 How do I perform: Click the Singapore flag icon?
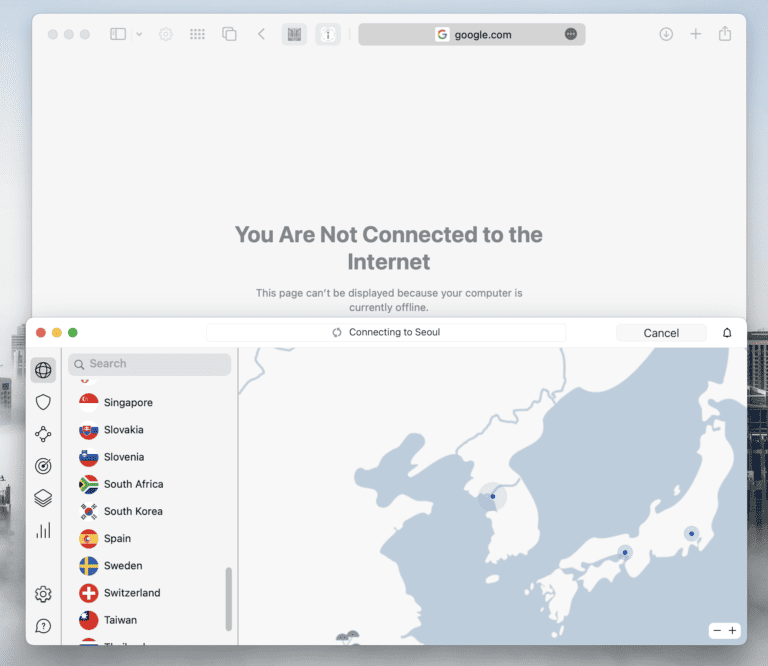[89, 403]
